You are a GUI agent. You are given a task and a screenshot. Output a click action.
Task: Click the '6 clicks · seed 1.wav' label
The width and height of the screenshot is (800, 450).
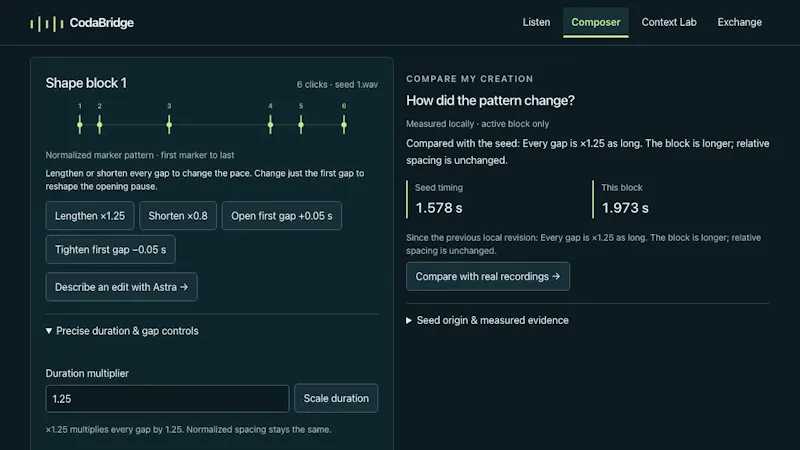337,85
